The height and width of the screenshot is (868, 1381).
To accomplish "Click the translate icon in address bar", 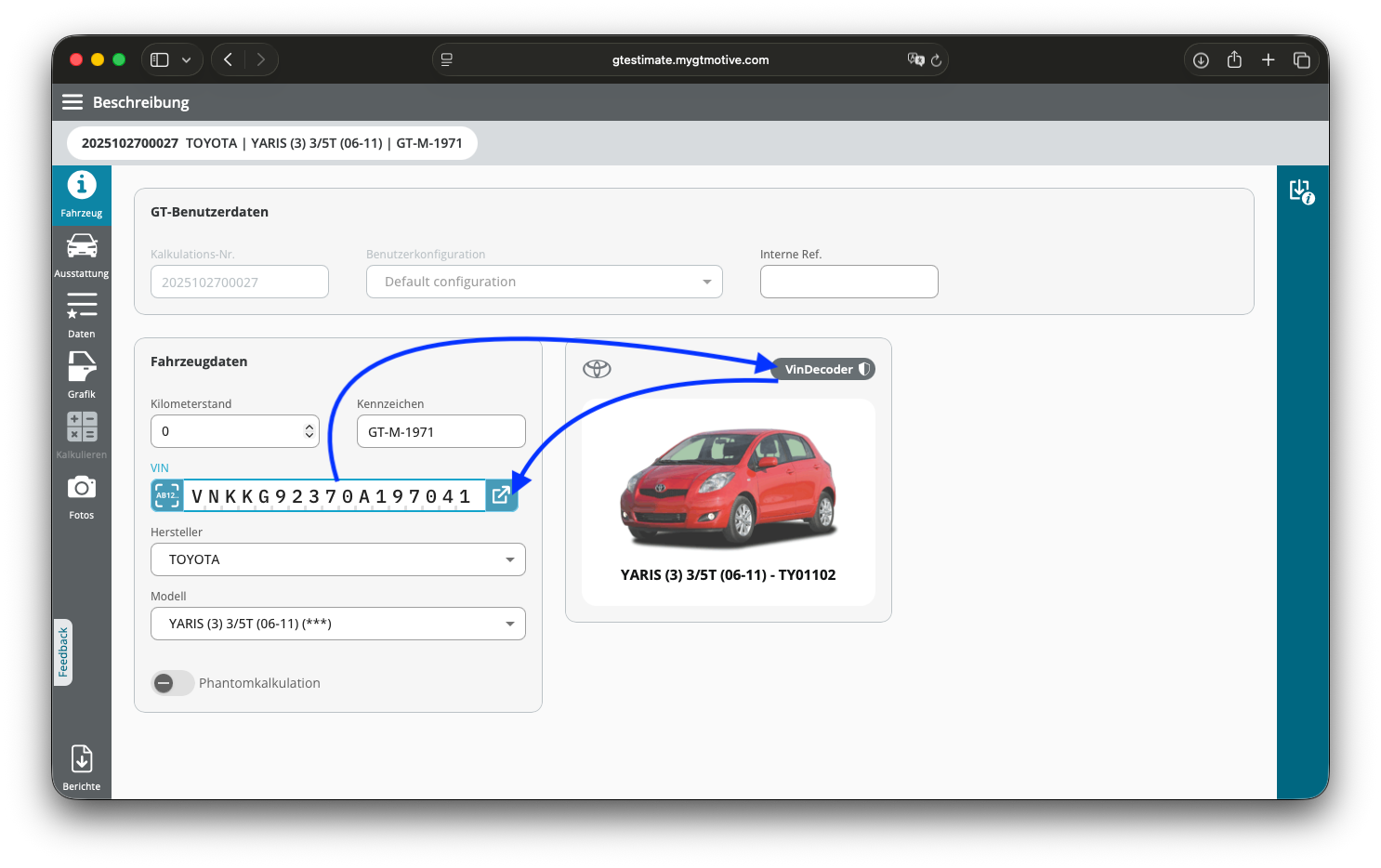I will coord(915,59).
